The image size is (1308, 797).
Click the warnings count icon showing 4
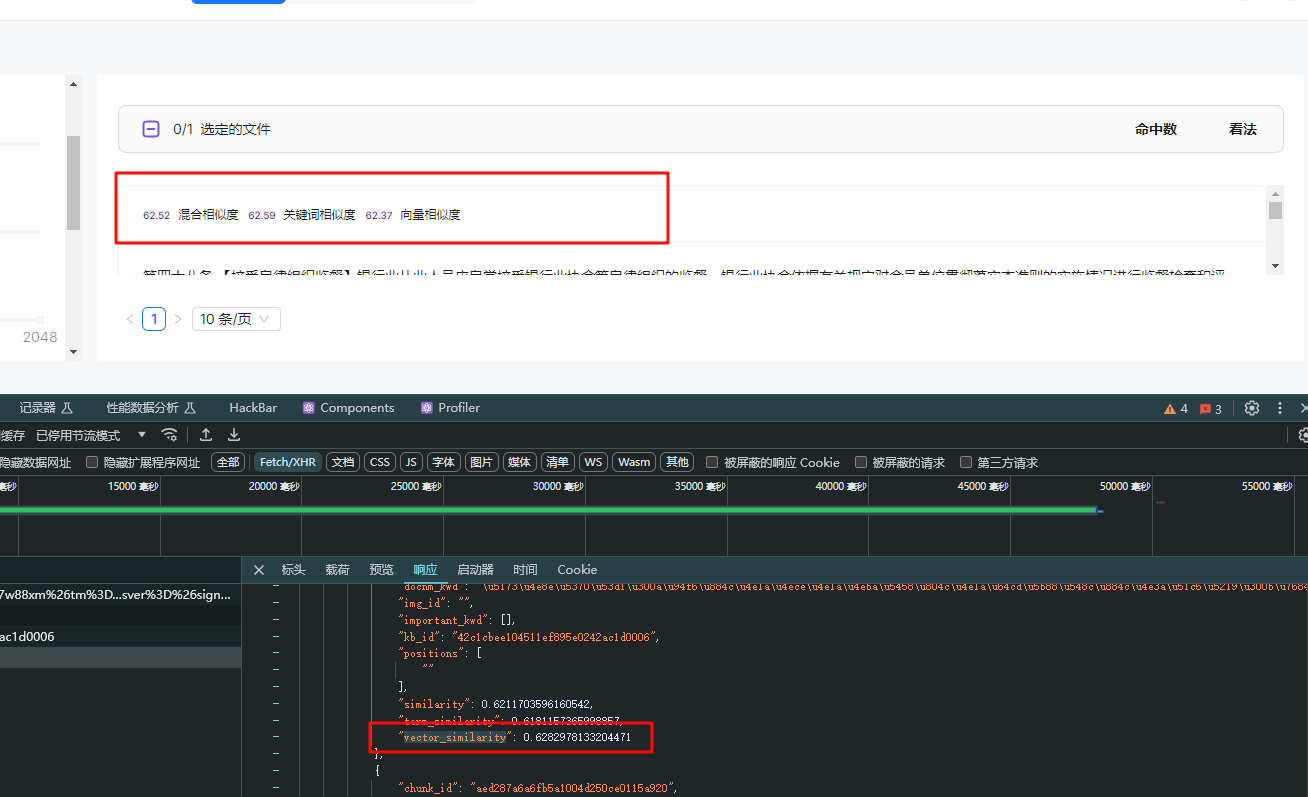pos(1176,409)
